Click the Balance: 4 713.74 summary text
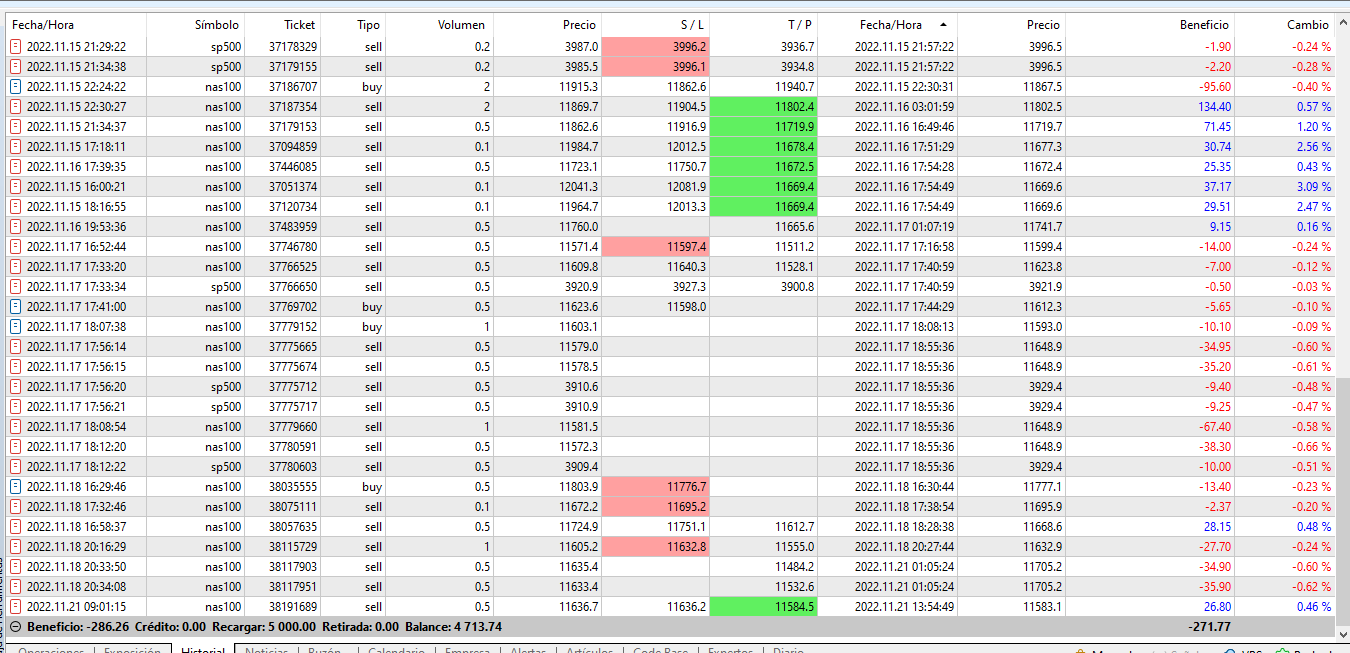1350x653 pixels. 453,627
